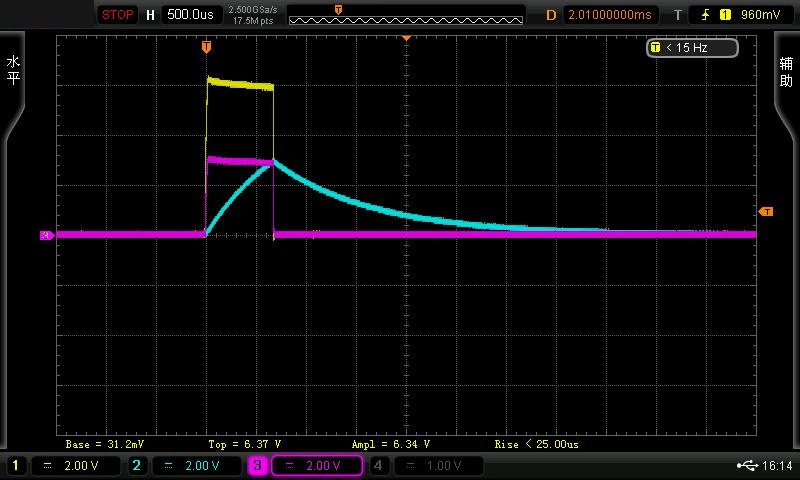Click the T badge in frequency counter
Screen dimensions: 800x480
656,47
